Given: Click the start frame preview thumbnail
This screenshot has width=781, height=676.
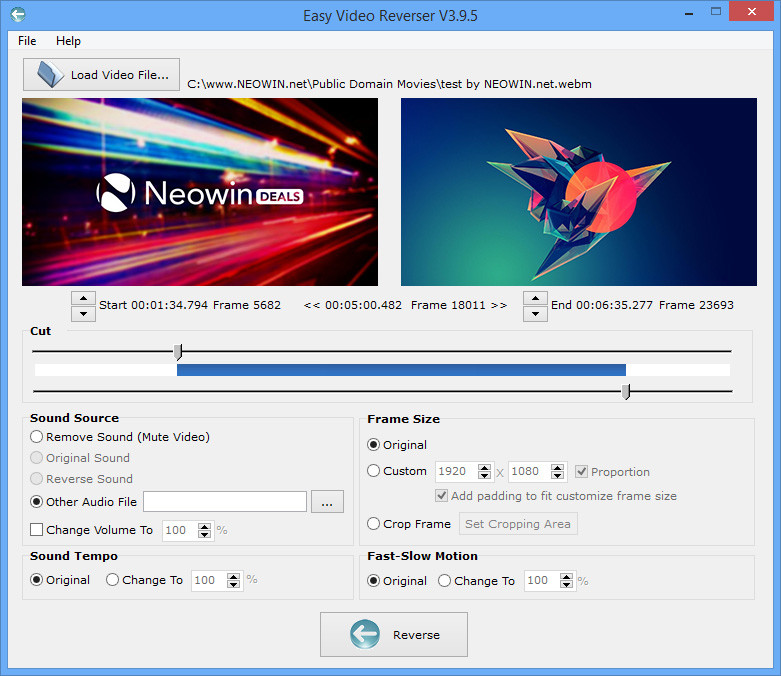Looking at the screenshot, I should click(200, 192).
